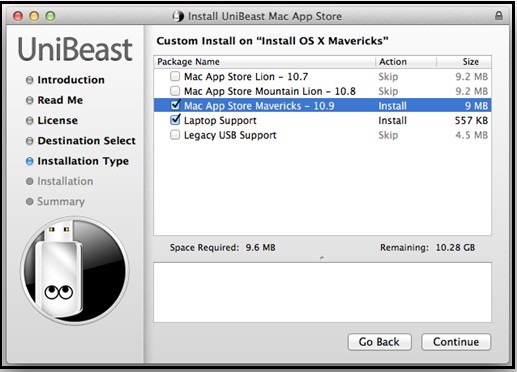The image size is (517, 372).
Task: Click the pane splitter handle below Space Required
Action: point(322,258)
